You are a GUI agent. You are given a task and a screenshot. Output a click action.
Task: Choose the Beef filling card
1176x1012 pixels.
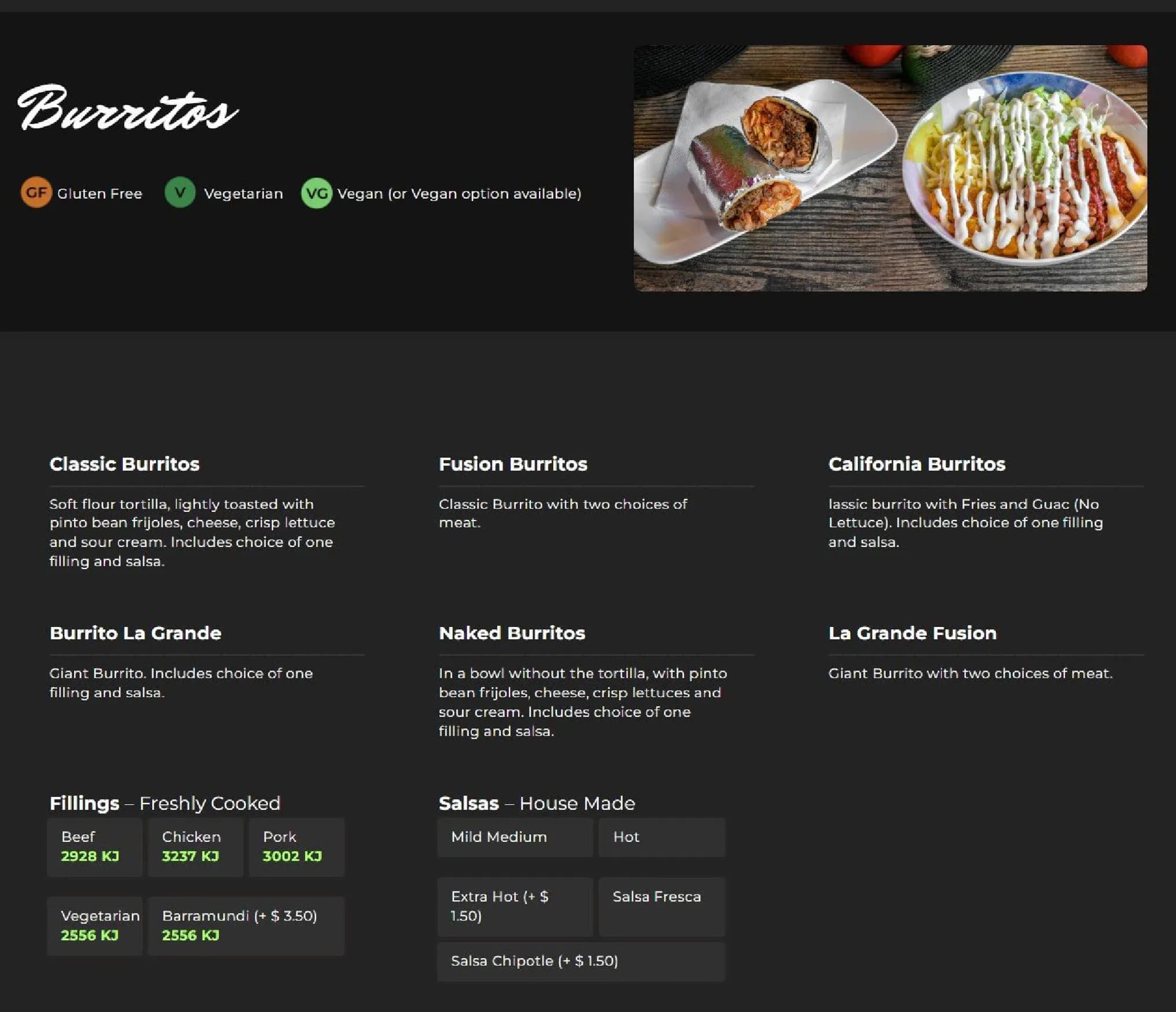(94, 847)
